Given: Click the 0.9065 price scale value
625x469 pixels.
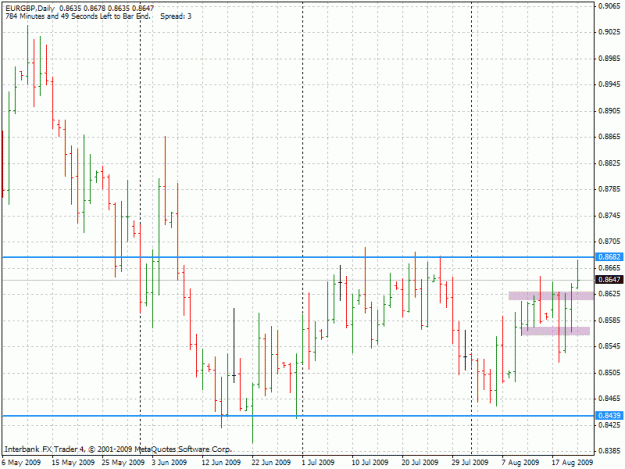Looking at the screenshot, I should (x=610, y=6).
